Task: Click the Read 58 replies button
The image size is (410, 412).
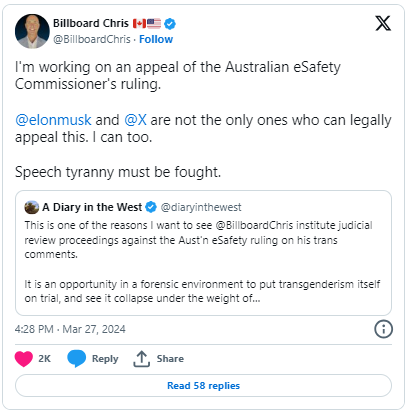Action: tap(203, 386)
